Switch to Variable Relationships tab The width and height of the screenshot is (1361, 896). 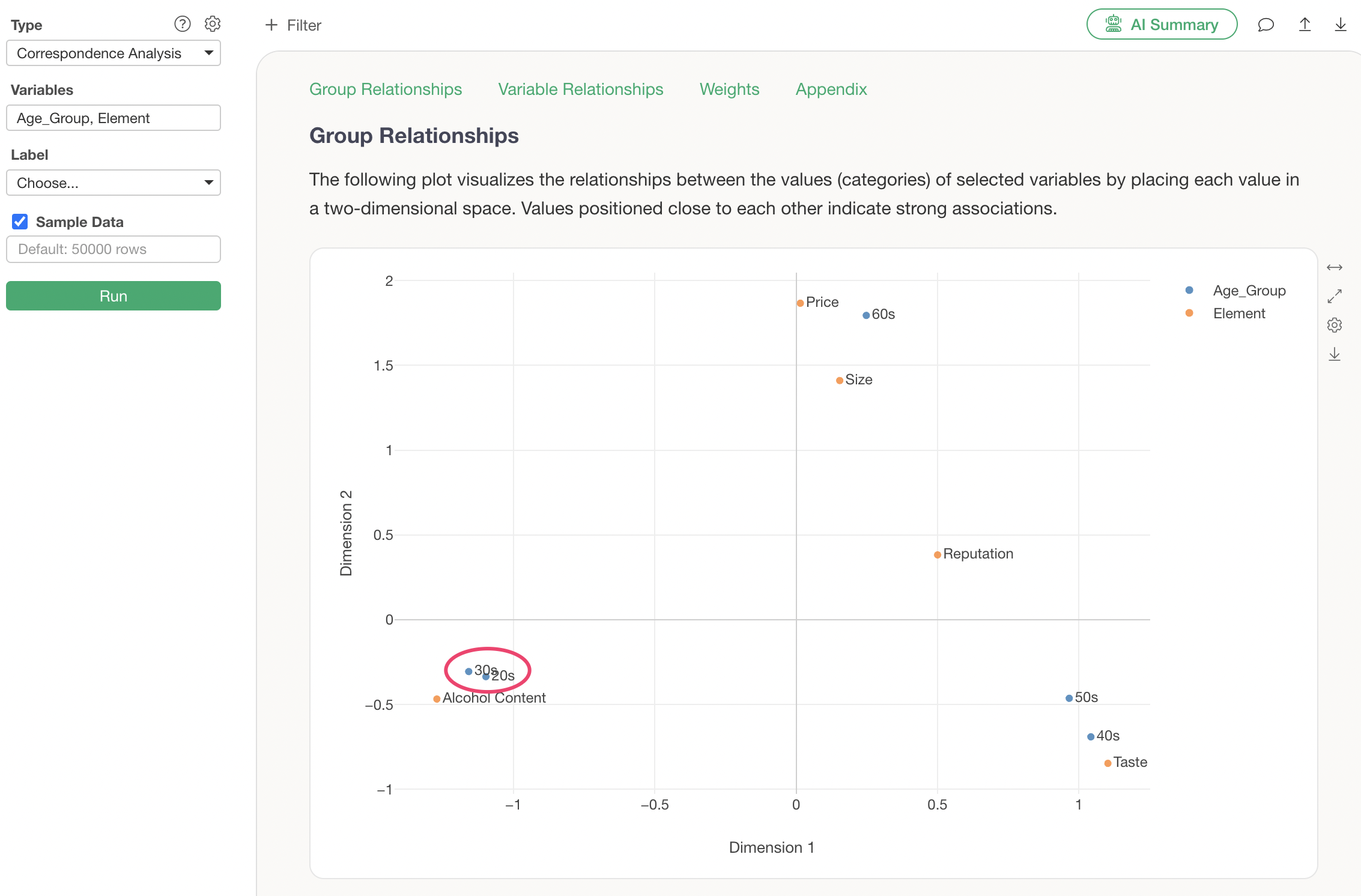580,89
